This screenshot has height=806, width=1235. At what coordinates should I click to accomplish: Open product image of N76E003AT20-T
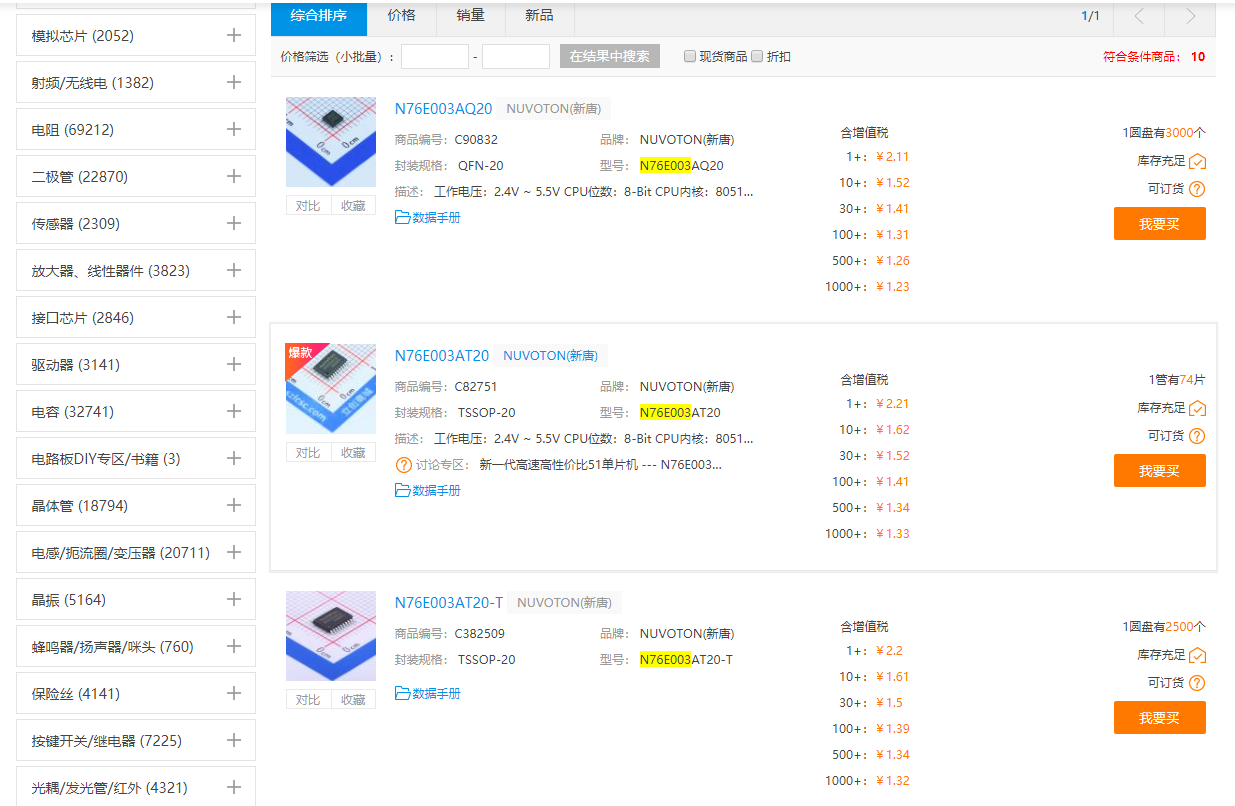(x=331, y=636)
